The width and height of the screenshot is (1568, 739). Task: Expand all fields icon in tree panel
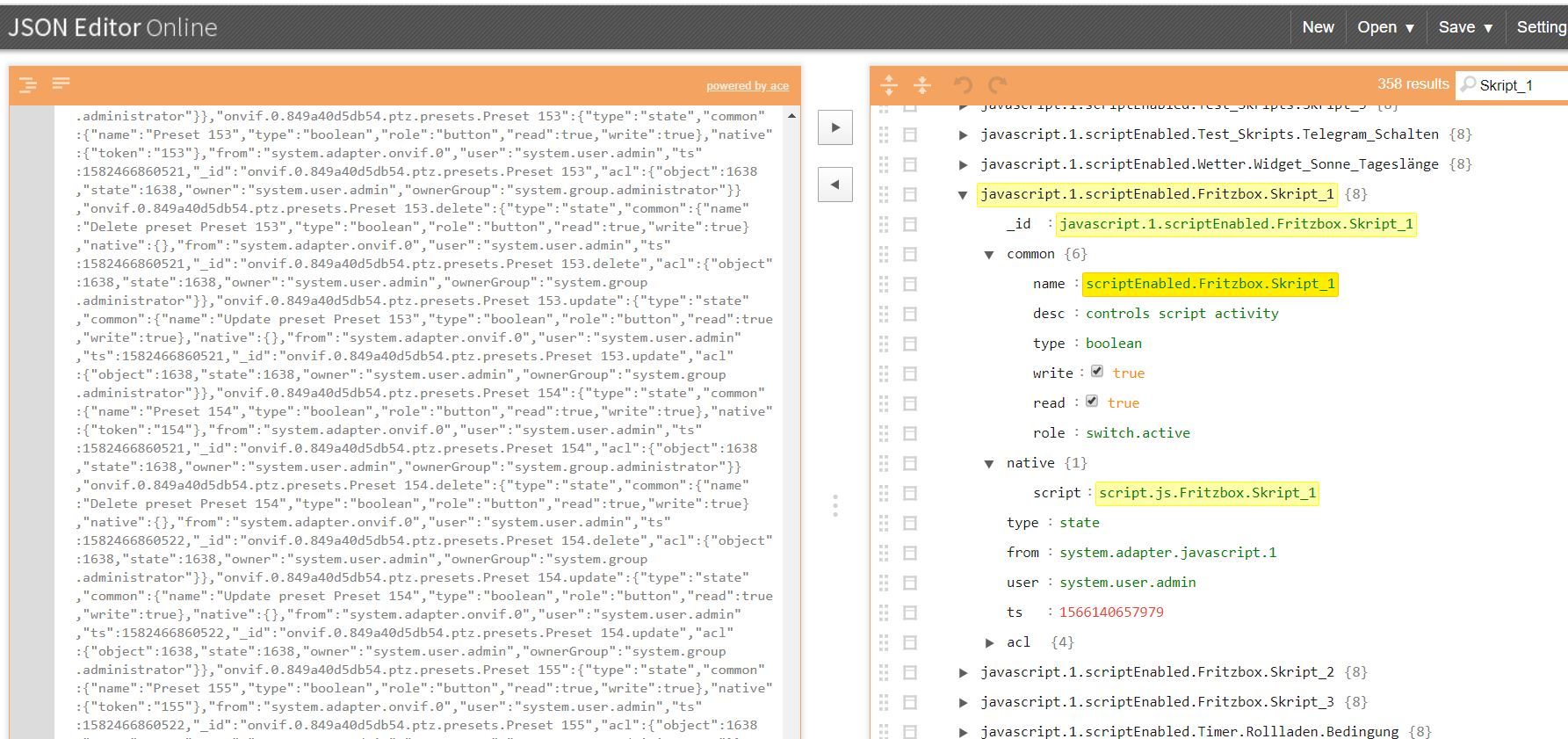[x=889, y=84]
